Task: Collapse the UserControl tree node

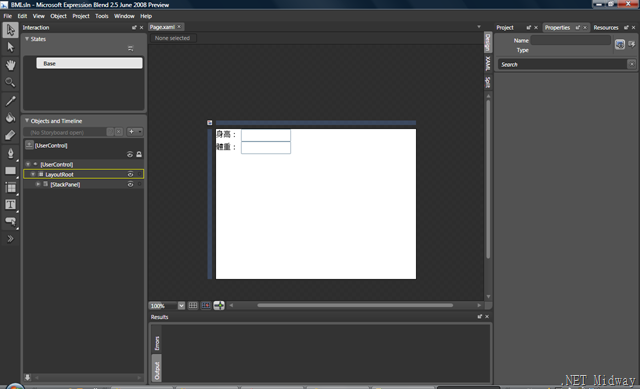Action: [28, 164]
